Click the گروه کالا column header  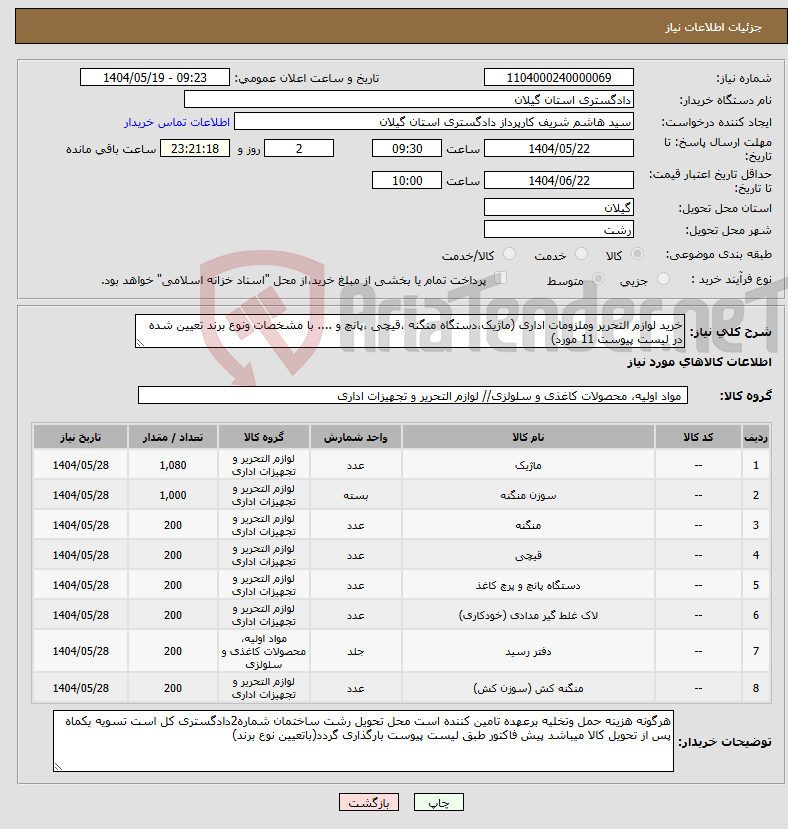click(x=264, y=437)
